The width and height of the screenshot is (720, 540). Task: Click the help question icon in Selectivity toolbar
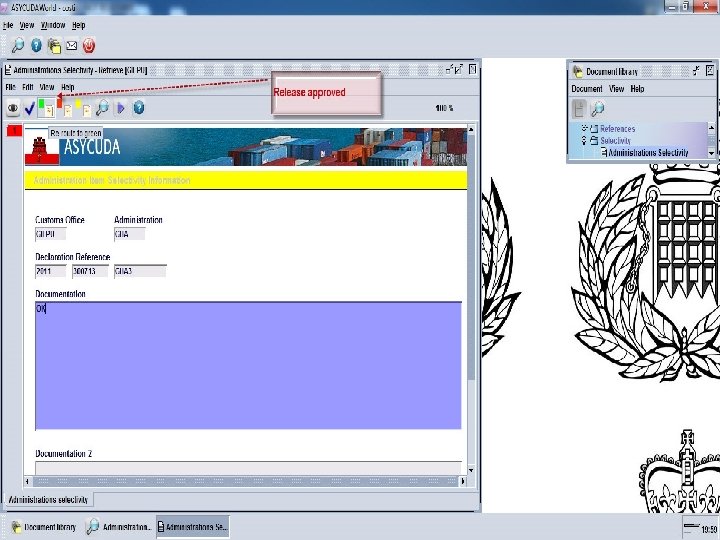click(x=139, y=108)
